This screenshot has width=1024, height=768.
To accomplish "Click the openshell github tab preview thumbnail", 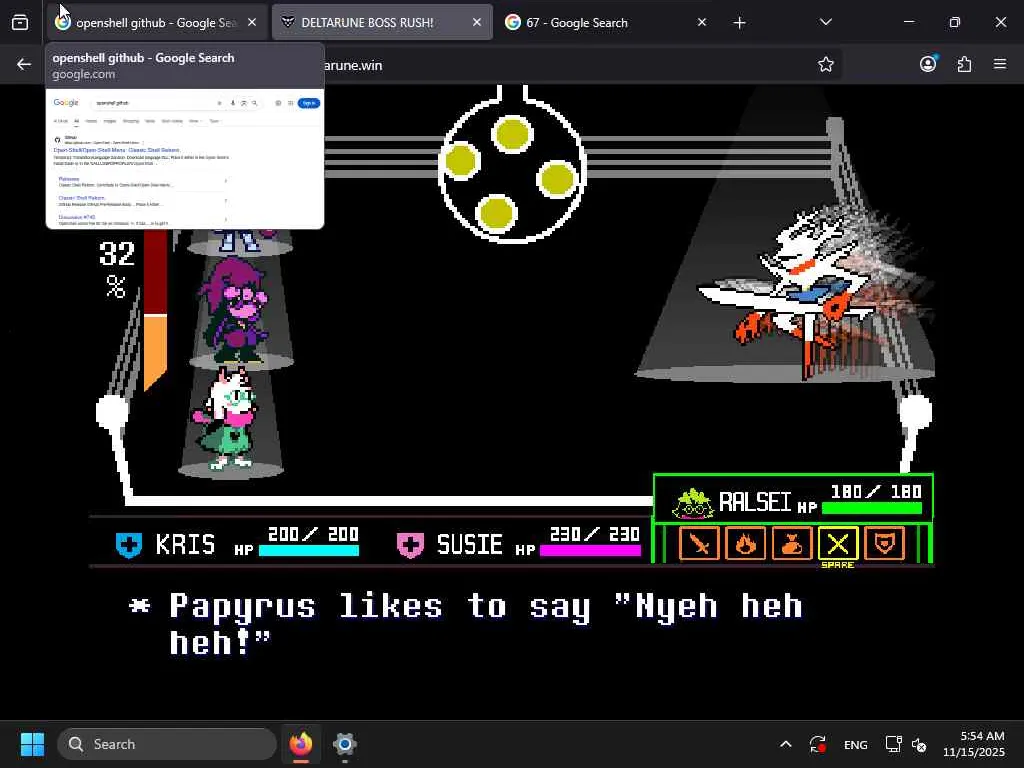I will tap(185, 159).
